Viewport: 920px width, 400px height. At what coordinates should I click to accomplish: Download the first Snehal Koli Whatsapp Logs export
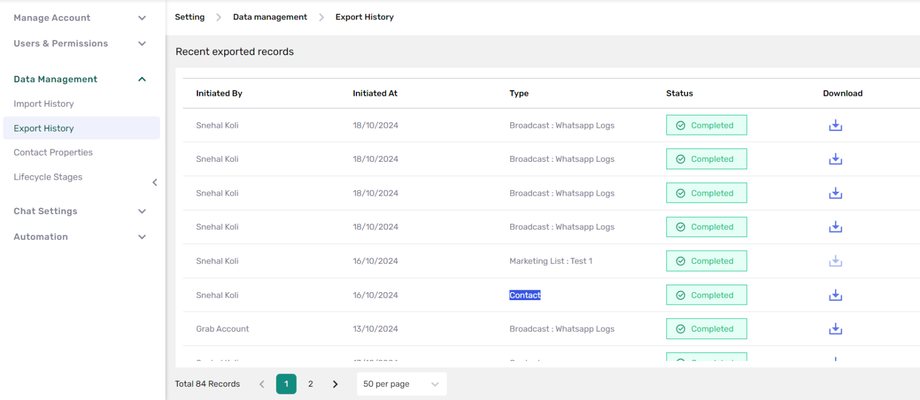tap(835, 126)
